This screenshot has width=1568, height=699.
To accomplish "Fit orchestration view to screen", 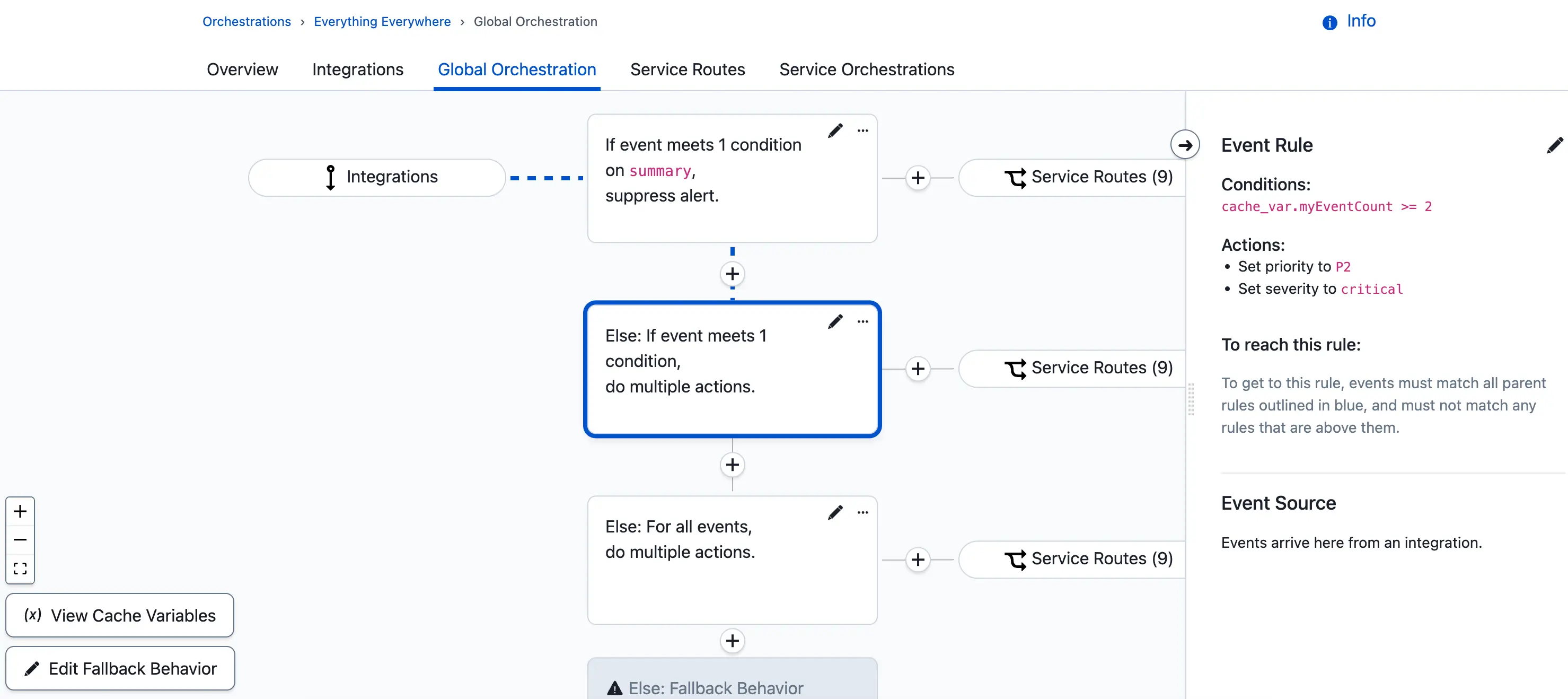I will point(20,569).
